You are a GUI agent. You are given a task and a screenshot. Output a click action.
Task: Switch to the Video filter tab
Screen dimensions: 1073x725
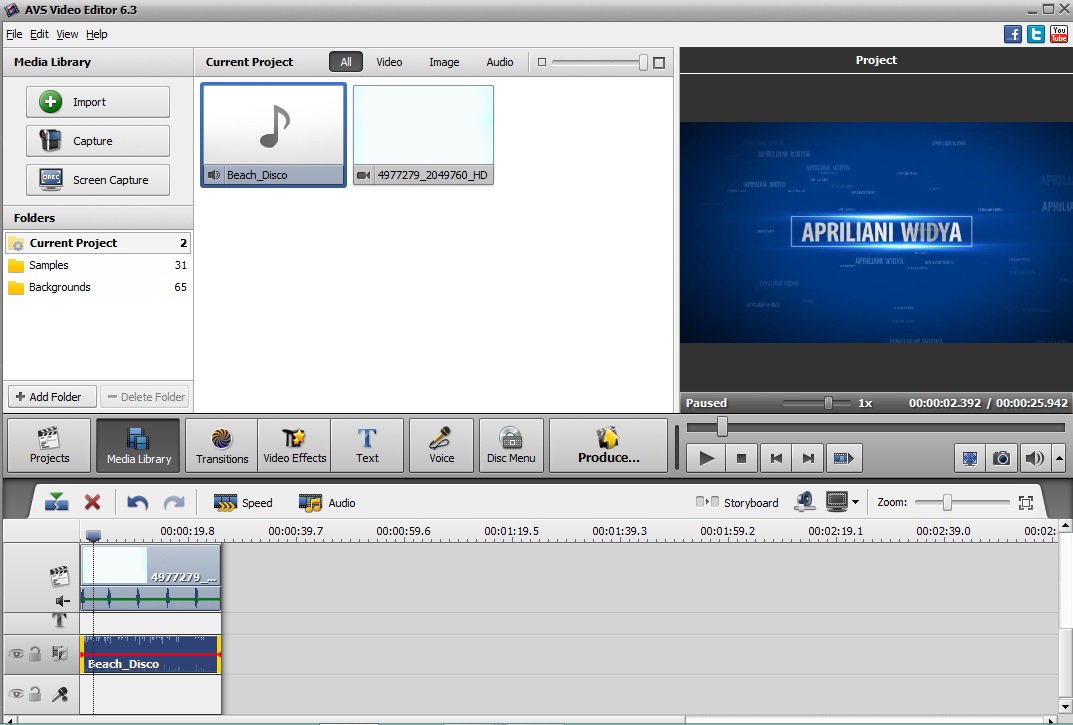389,61
